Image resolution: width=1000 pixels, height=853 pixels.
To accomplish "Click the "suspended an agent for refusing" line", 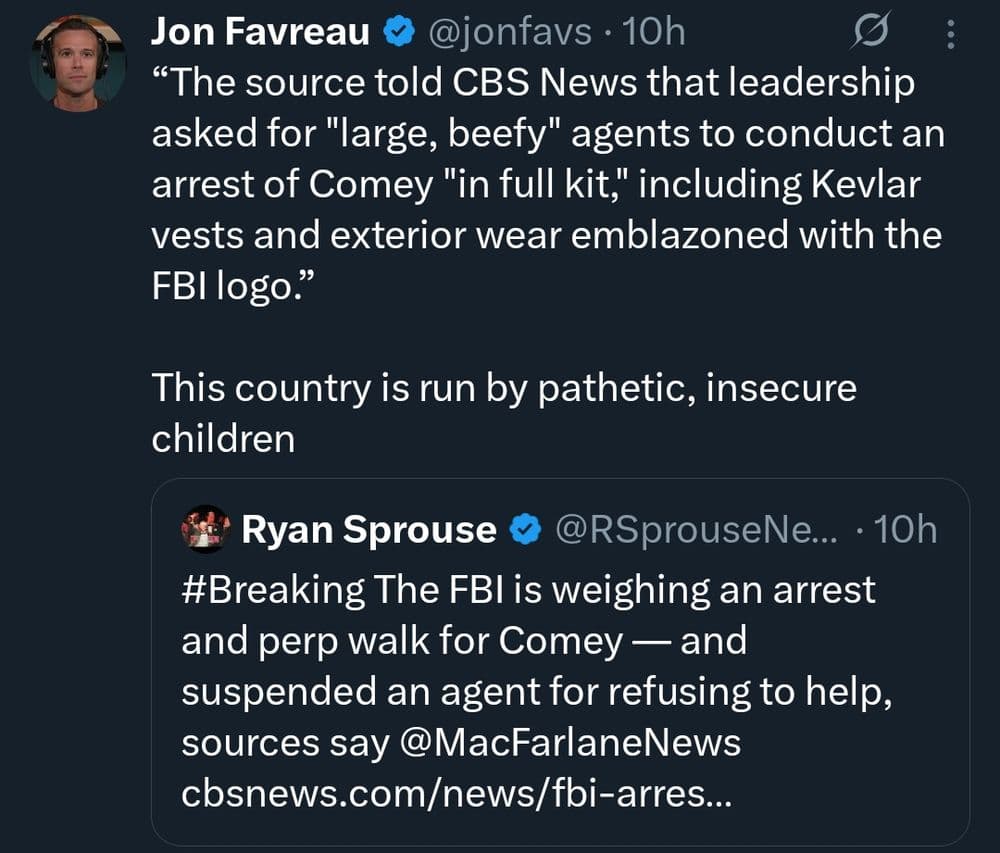I will pos(536,692).
